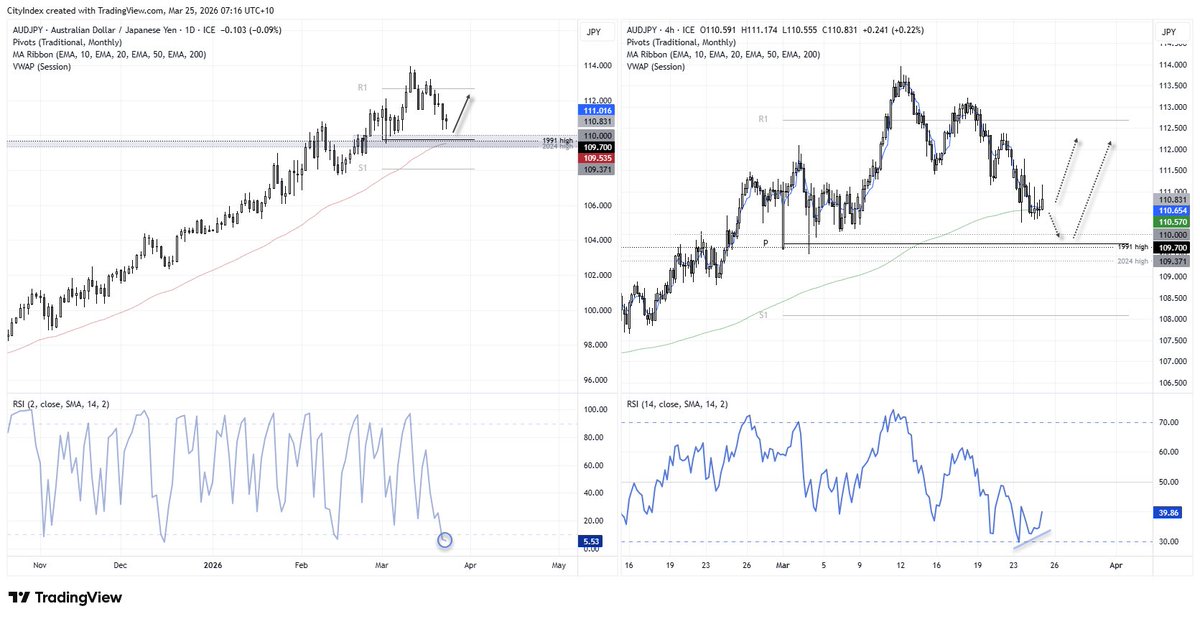Click the JPY currency label on the 4h chart scale
The height and width of the screenshot is (619, 1200).
point(1167,31)
